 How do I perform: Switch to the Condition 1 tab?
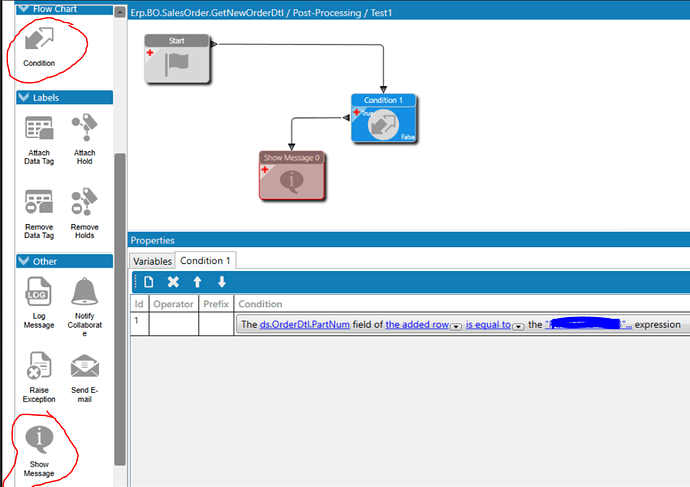[205, 260]
